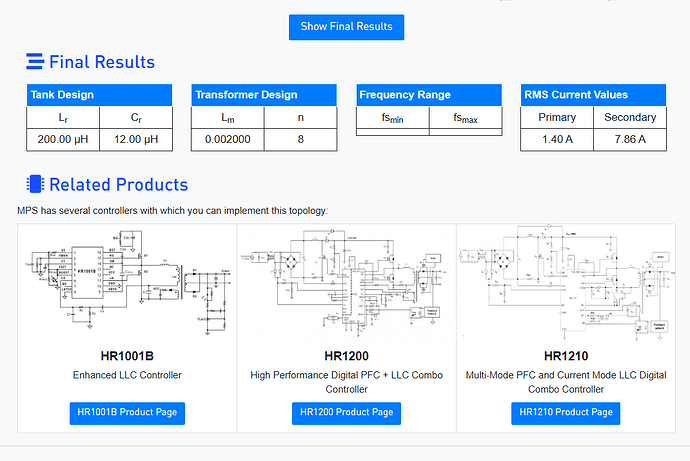Click High Performance Digital PFC + LLC description
This screenshot has width=690, height=461.
coord(346,382)
